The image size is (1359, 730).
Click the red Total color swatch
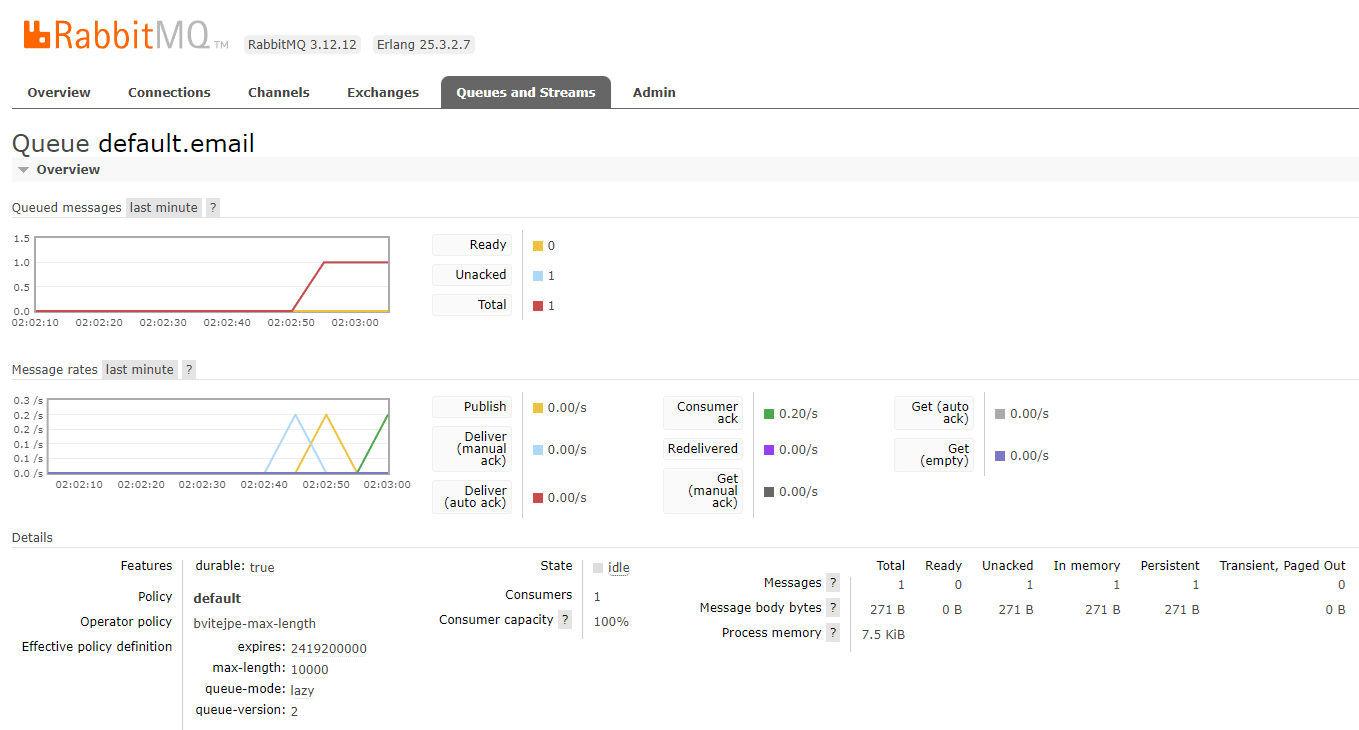click(538, 306)
